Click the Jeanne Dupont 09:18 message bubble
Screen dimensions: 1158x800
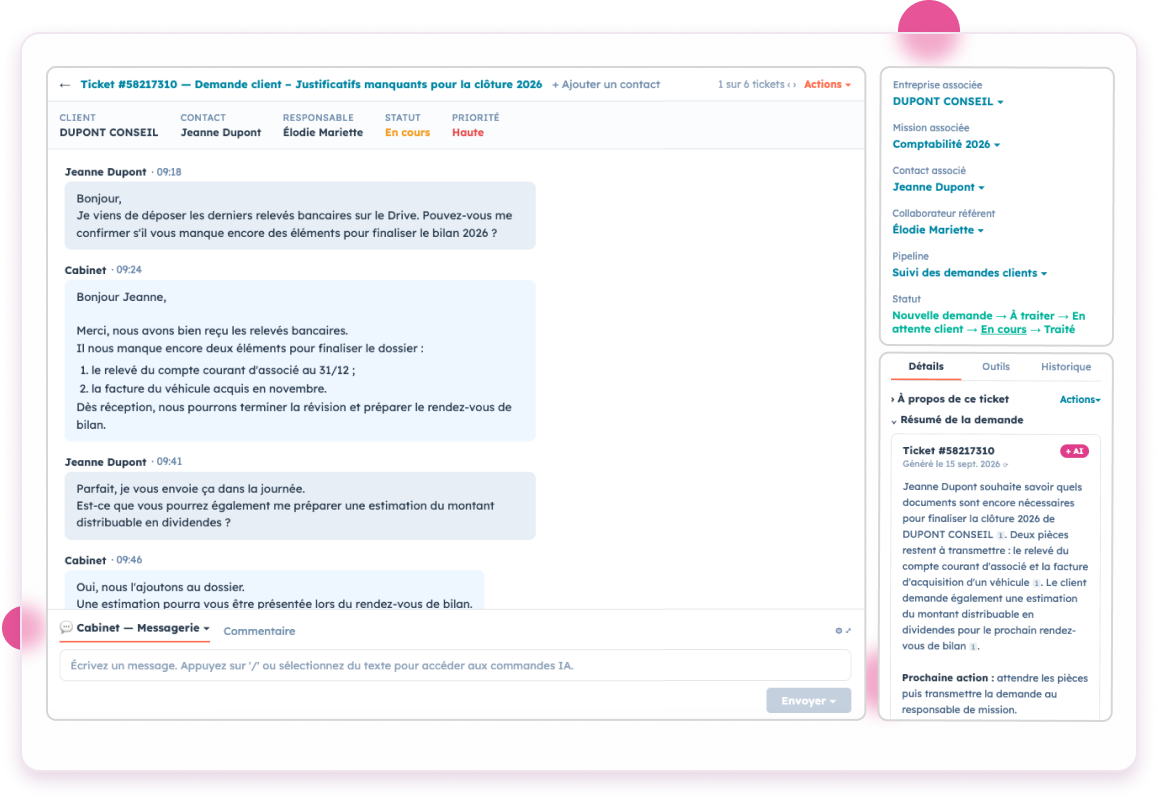coord(300,216)
